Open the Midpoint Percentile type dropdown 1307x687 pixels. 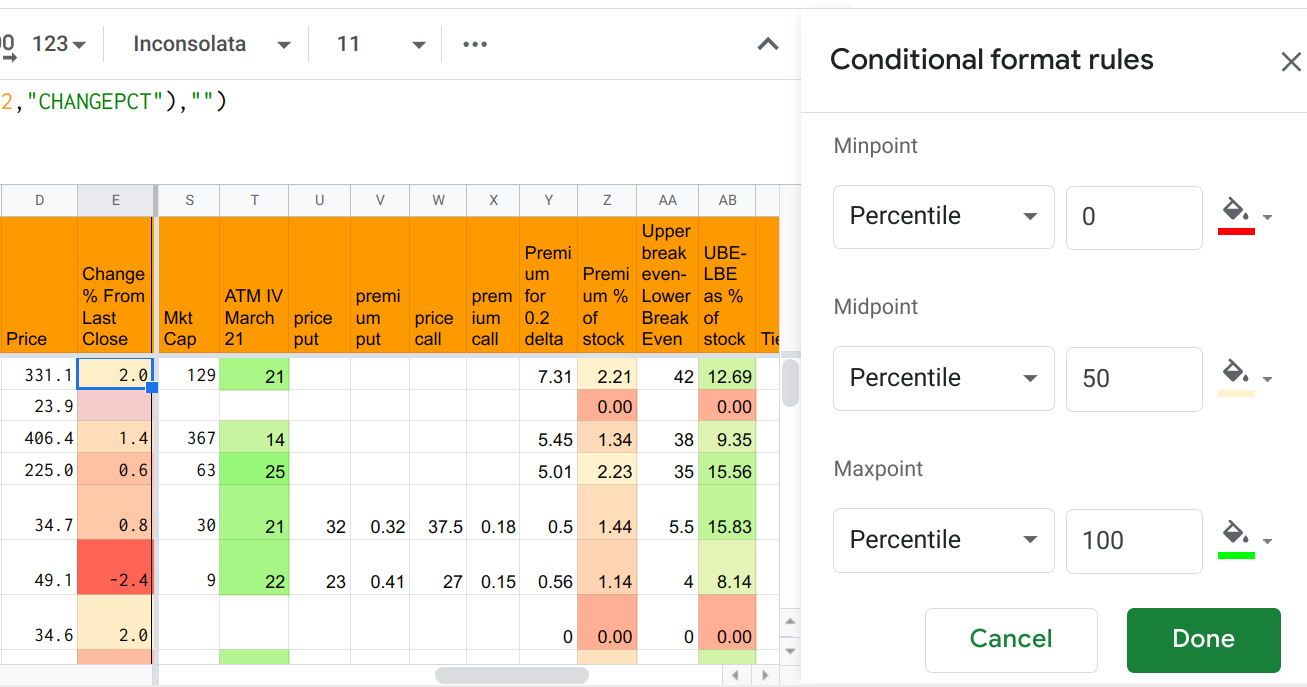[x=943, y=378]
